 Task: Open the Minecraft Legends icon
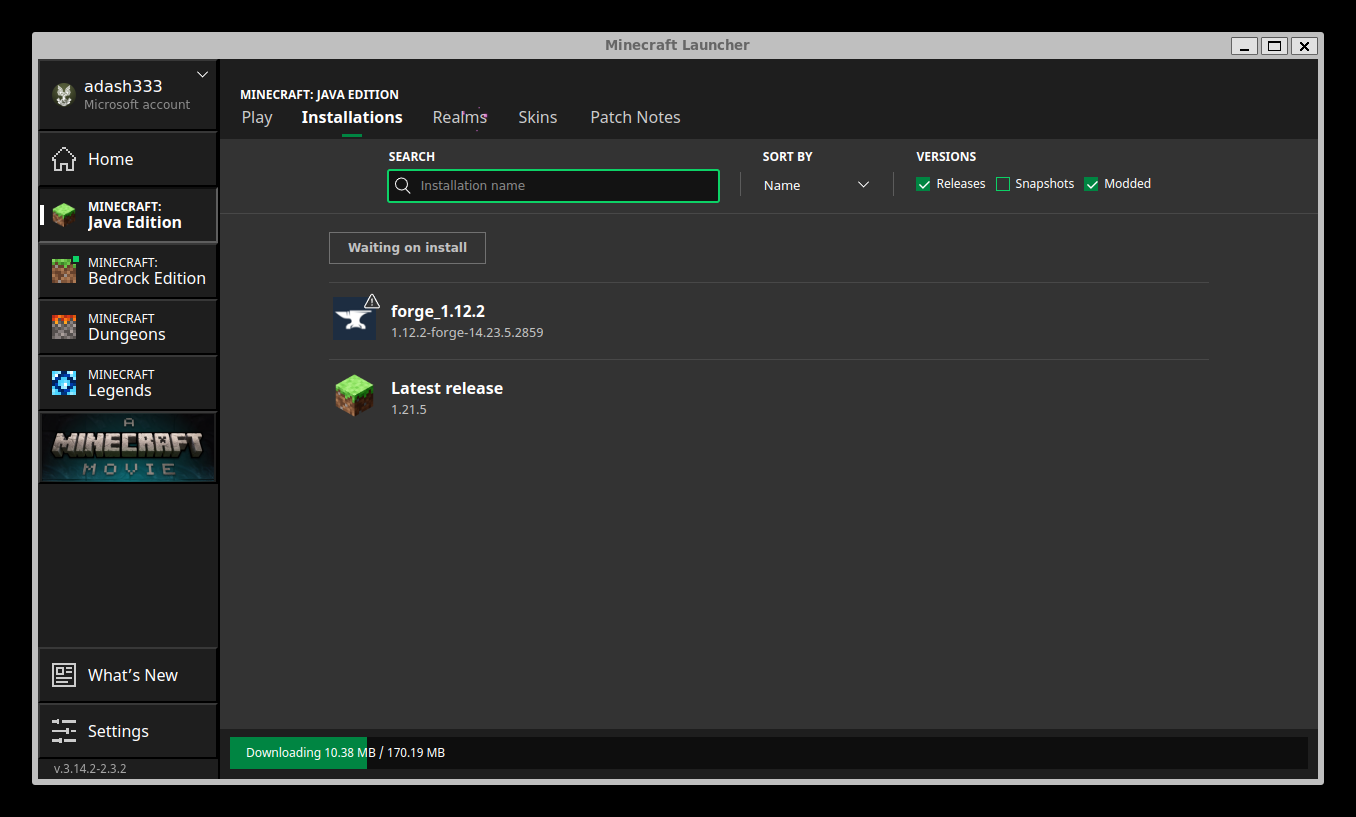64,383
